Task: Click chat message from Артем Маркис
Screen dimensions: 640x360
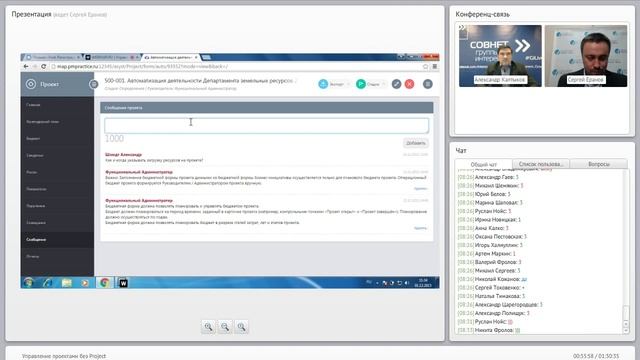Action: coord(487,253)
